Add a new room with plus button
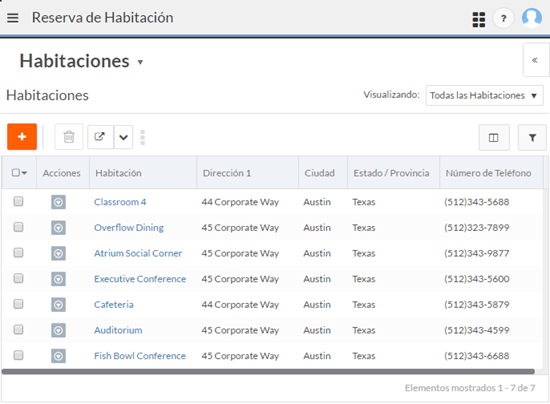The image size is (550, 404). point(22,136)
